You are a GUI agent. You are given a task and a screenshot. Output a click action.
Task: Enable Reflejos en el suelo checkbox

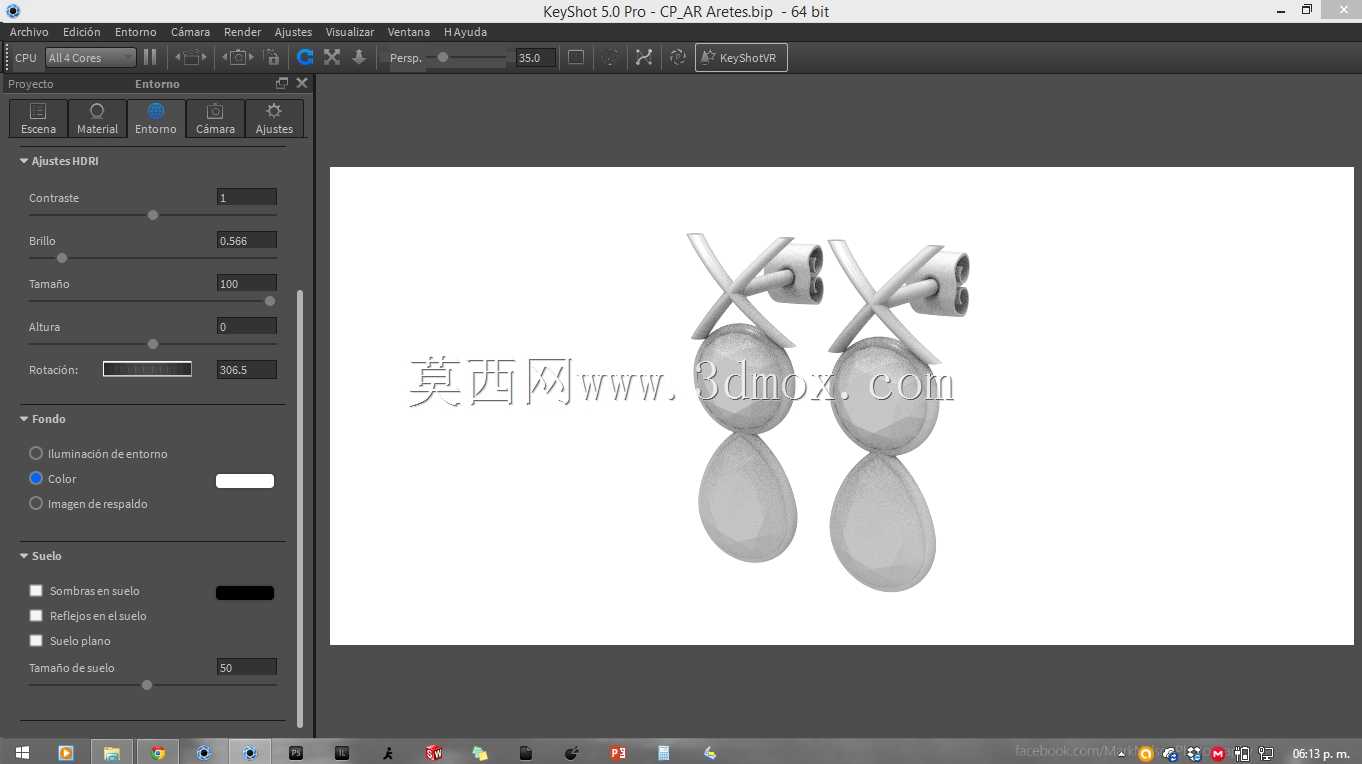pyautogui.click(x=36, y=615)
